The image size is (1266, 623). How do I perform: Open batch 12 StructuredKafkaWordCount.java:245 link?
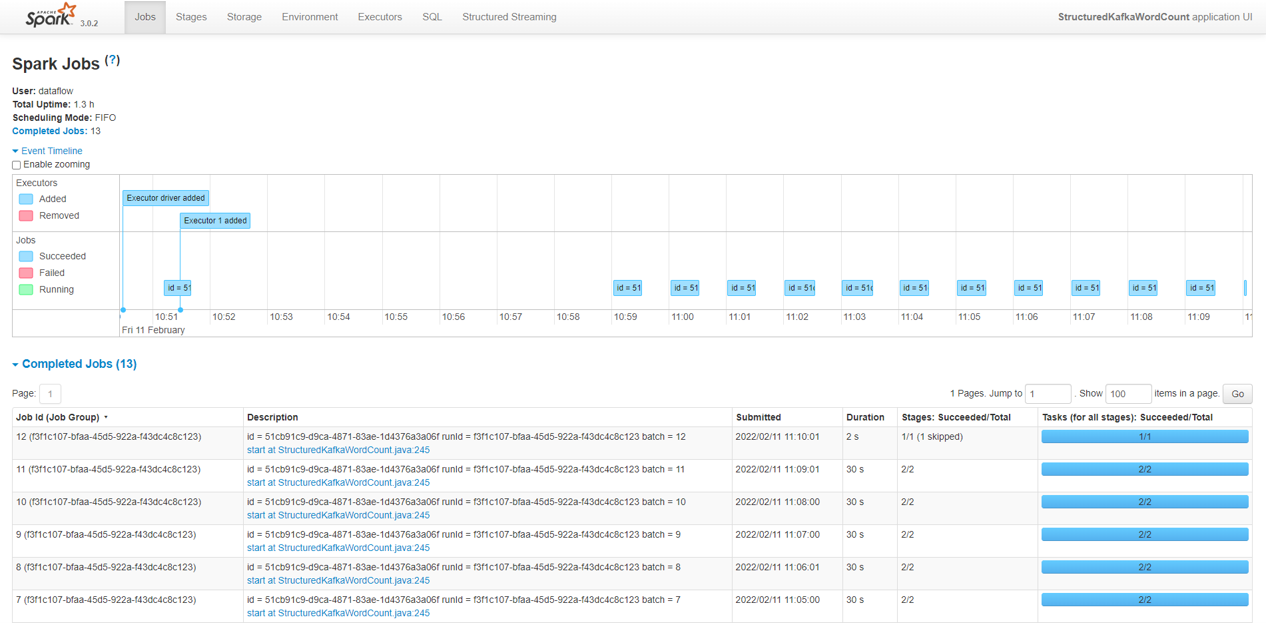point(338,450)
